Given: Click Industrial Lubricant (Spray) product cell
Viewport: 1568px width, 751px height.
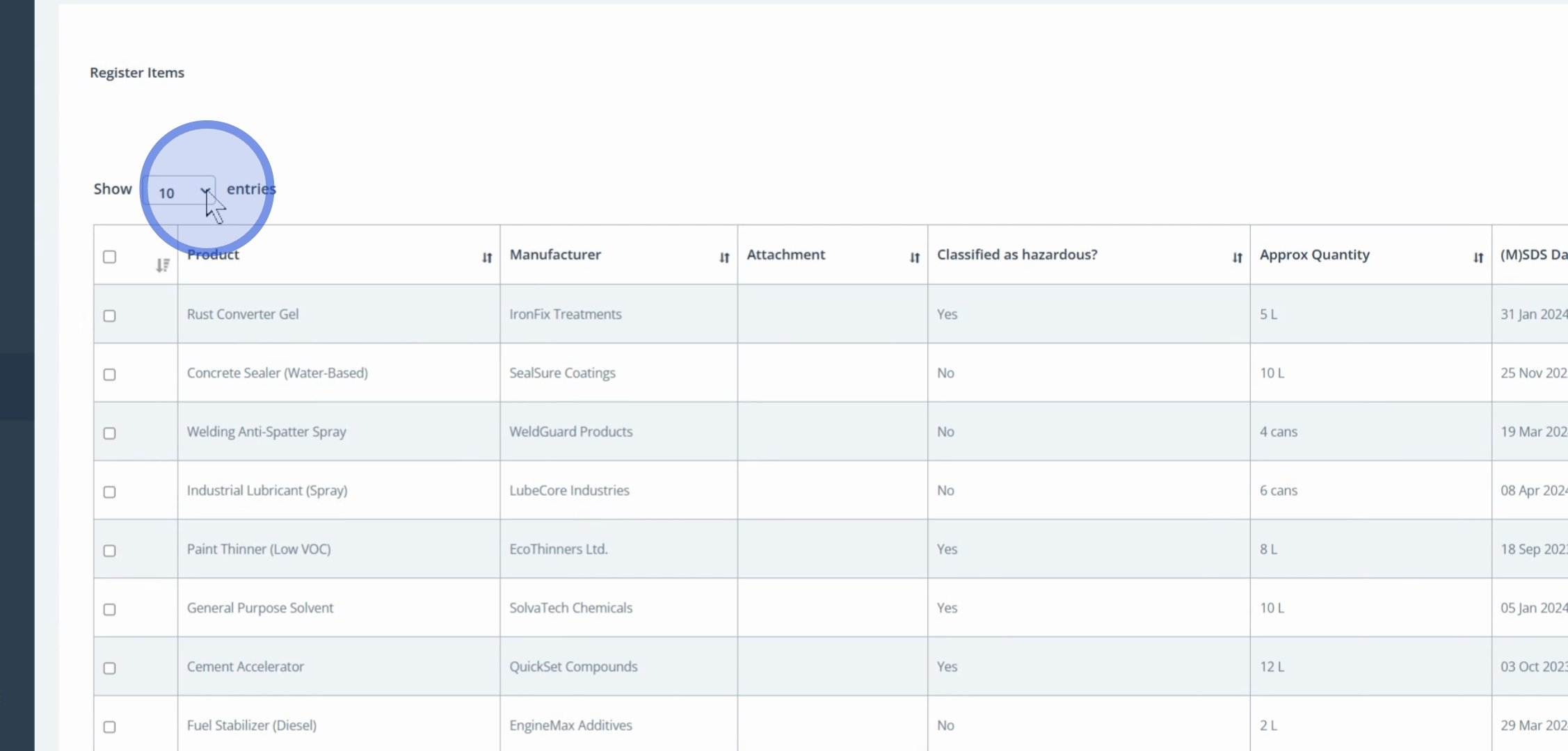Looking at the screenshot, I should click(x=267, y=490).
